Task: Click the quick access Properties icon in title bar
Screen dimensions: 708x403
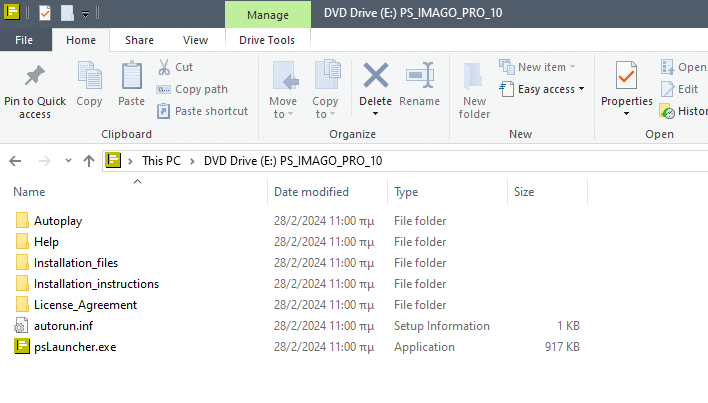Action: coord(45,13)
